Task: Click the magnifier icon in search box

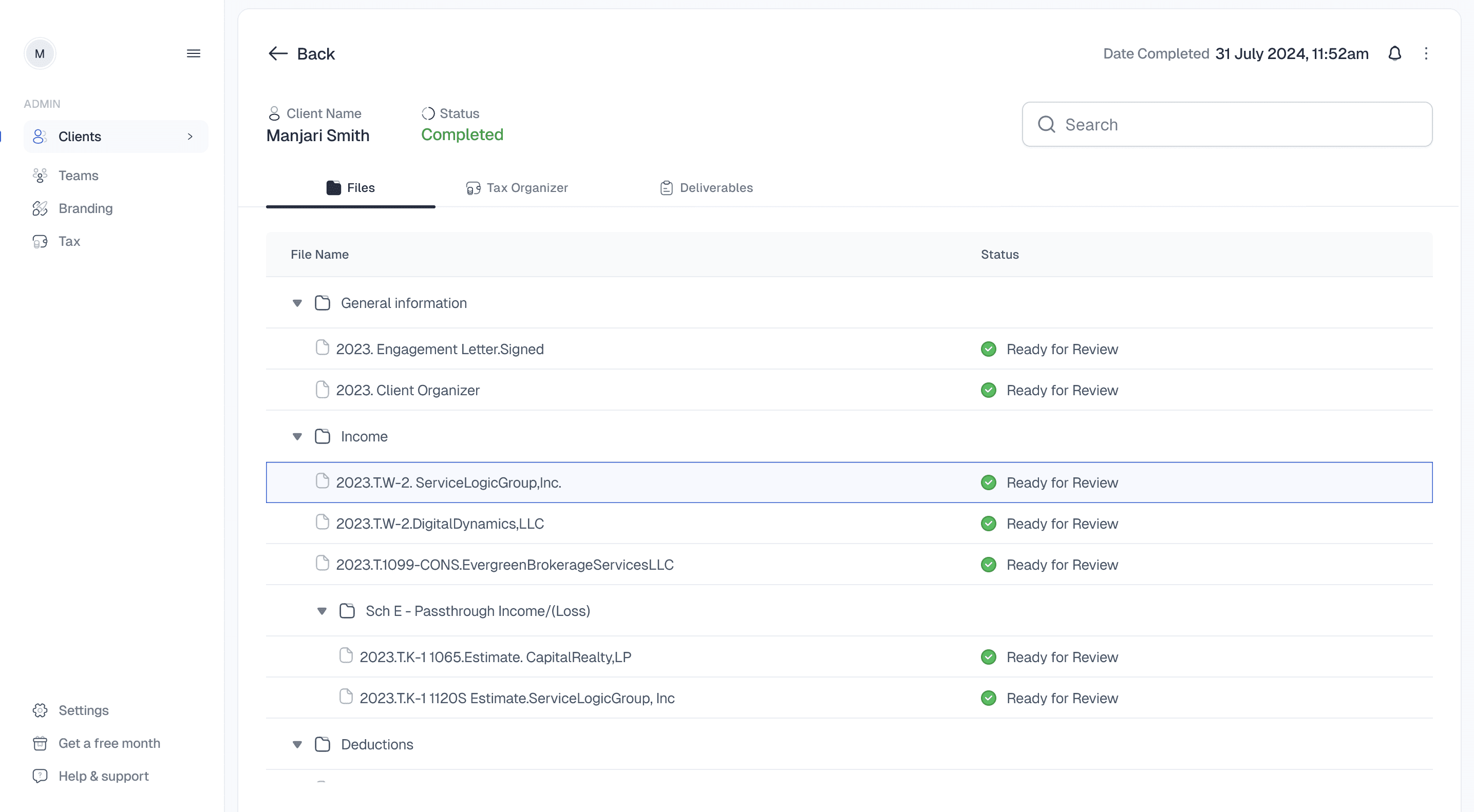Action: [1046, 124]
